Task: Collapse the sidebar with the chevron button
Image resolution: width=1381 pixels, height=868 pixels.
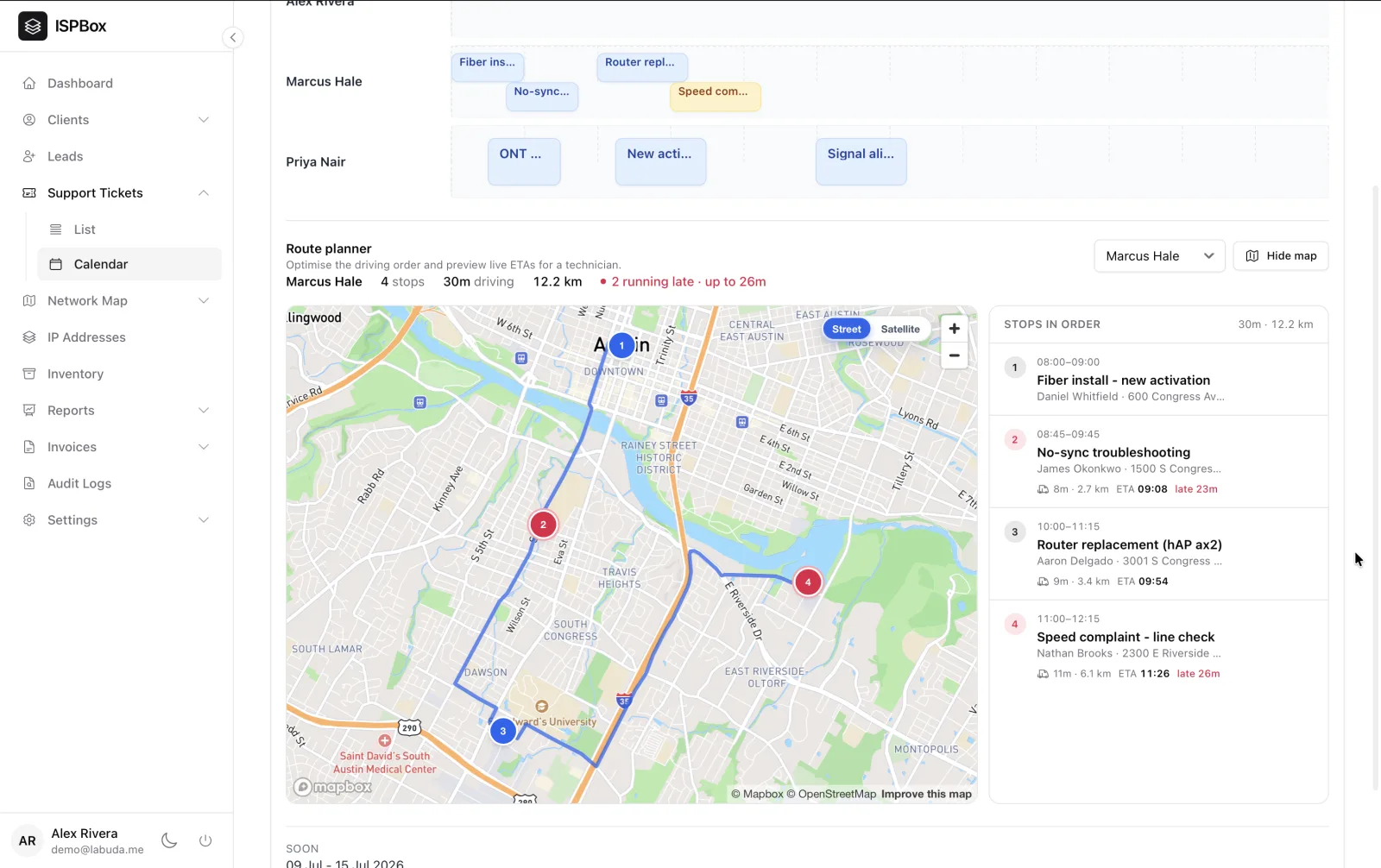Action: tap(232, 37)
